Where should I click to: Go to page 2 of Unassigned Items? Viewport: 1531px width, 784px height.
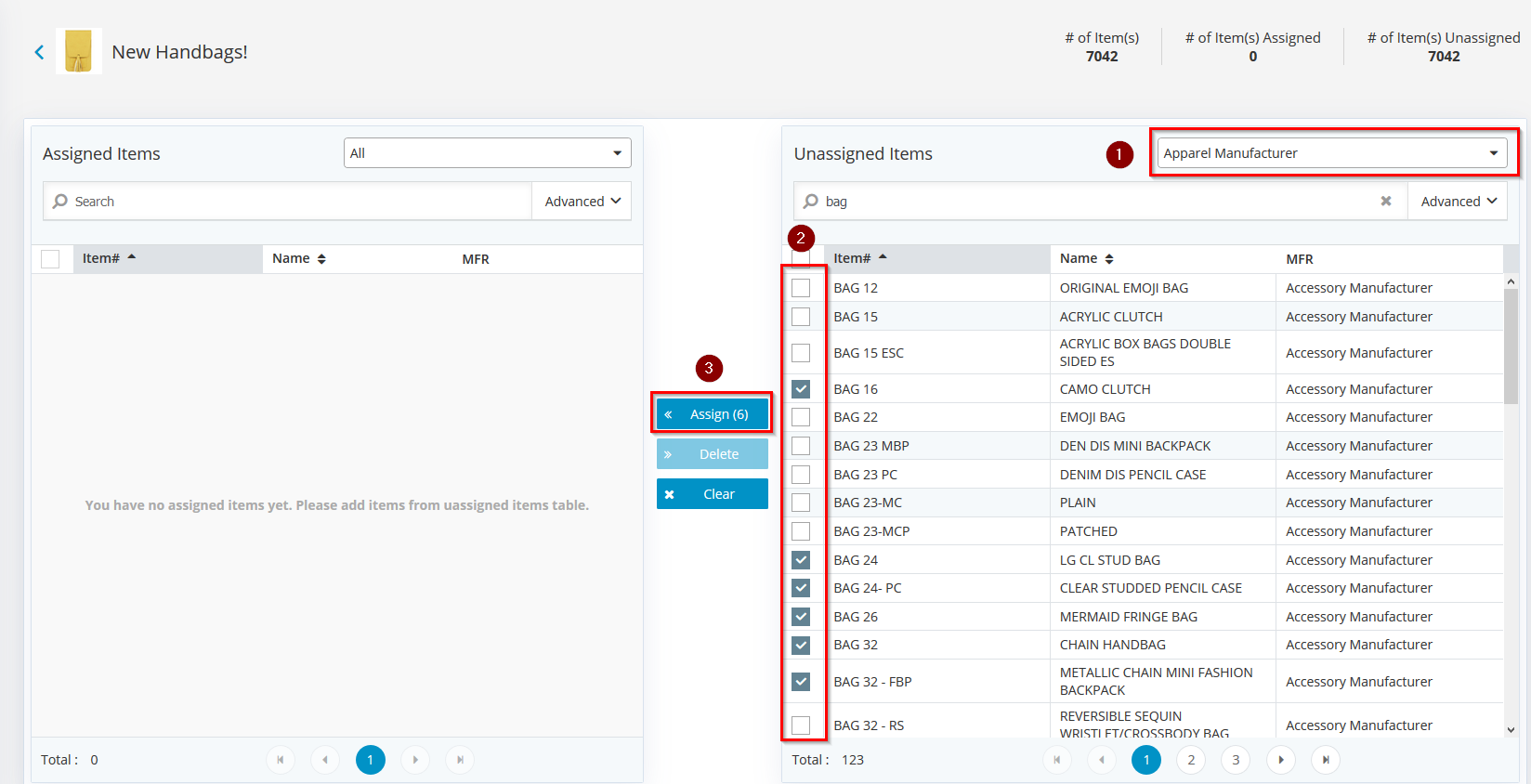pos(1191,760)
